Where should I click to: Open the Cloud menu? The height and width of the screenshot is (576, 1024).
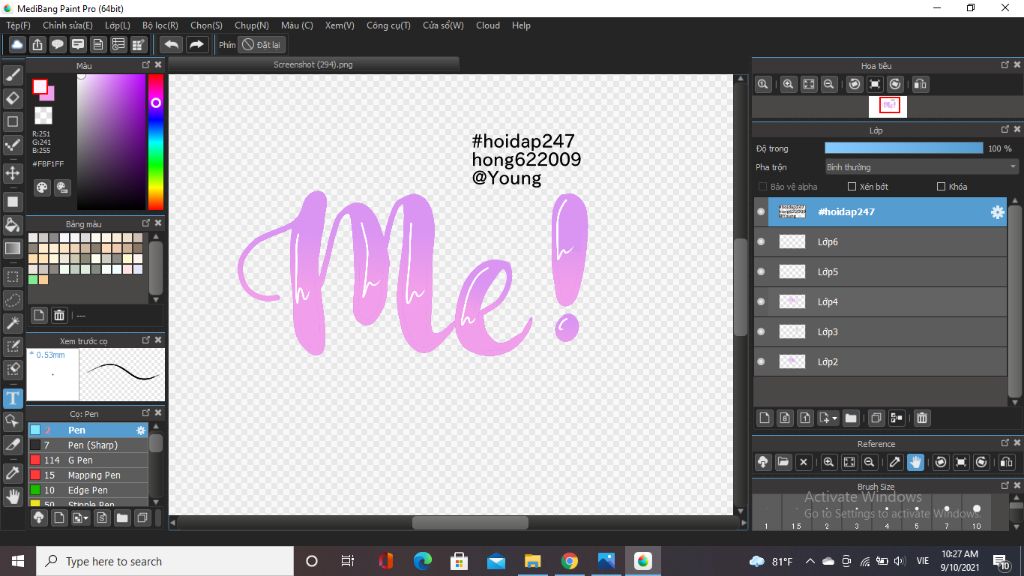(488, 25)
